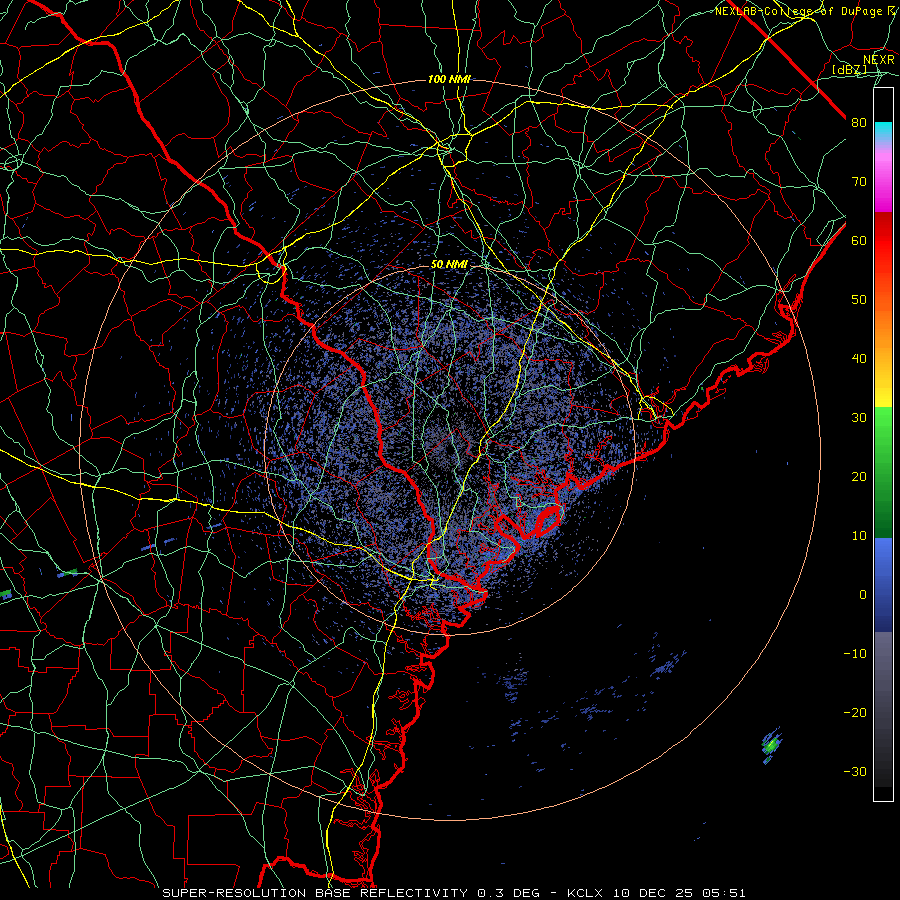Click the green segment of the reflectivity color bar
900x900 pixels.
tap(883, 472)
